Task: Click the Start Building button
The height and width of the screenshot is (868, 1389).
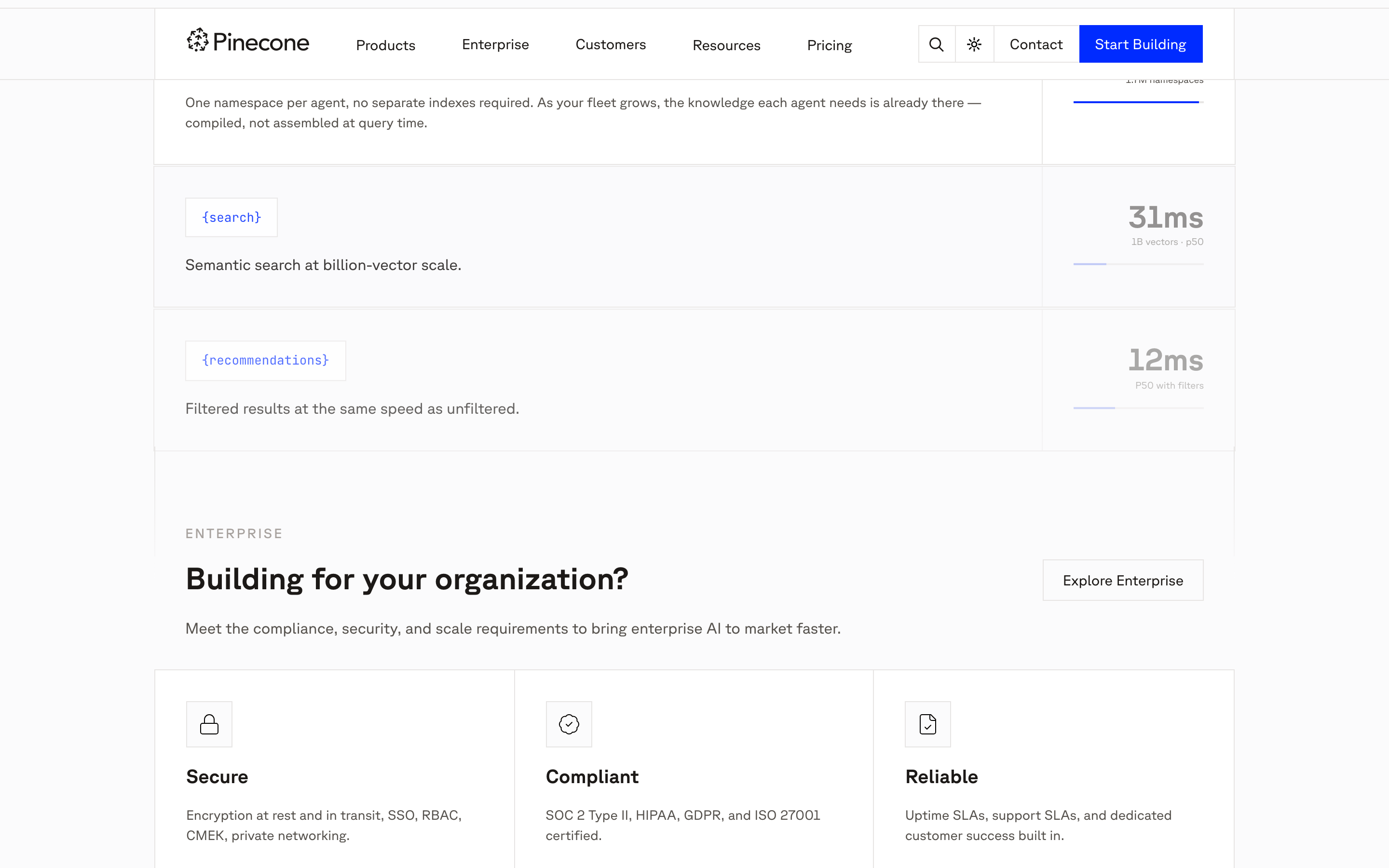Action: point(1141,44)
